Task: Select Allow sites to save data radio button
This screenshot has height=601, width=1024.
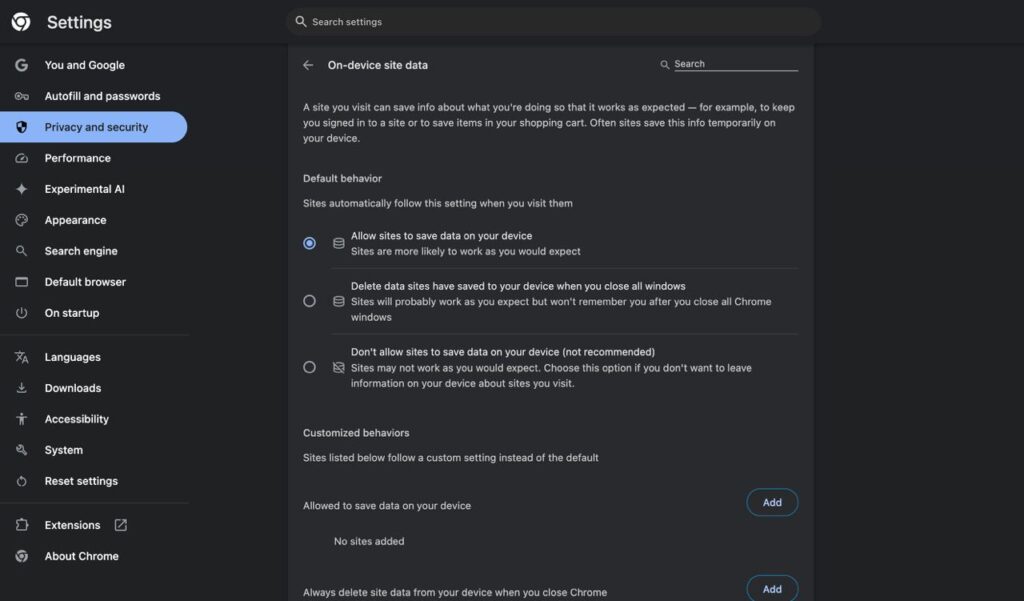Action: tap(310, 243)
